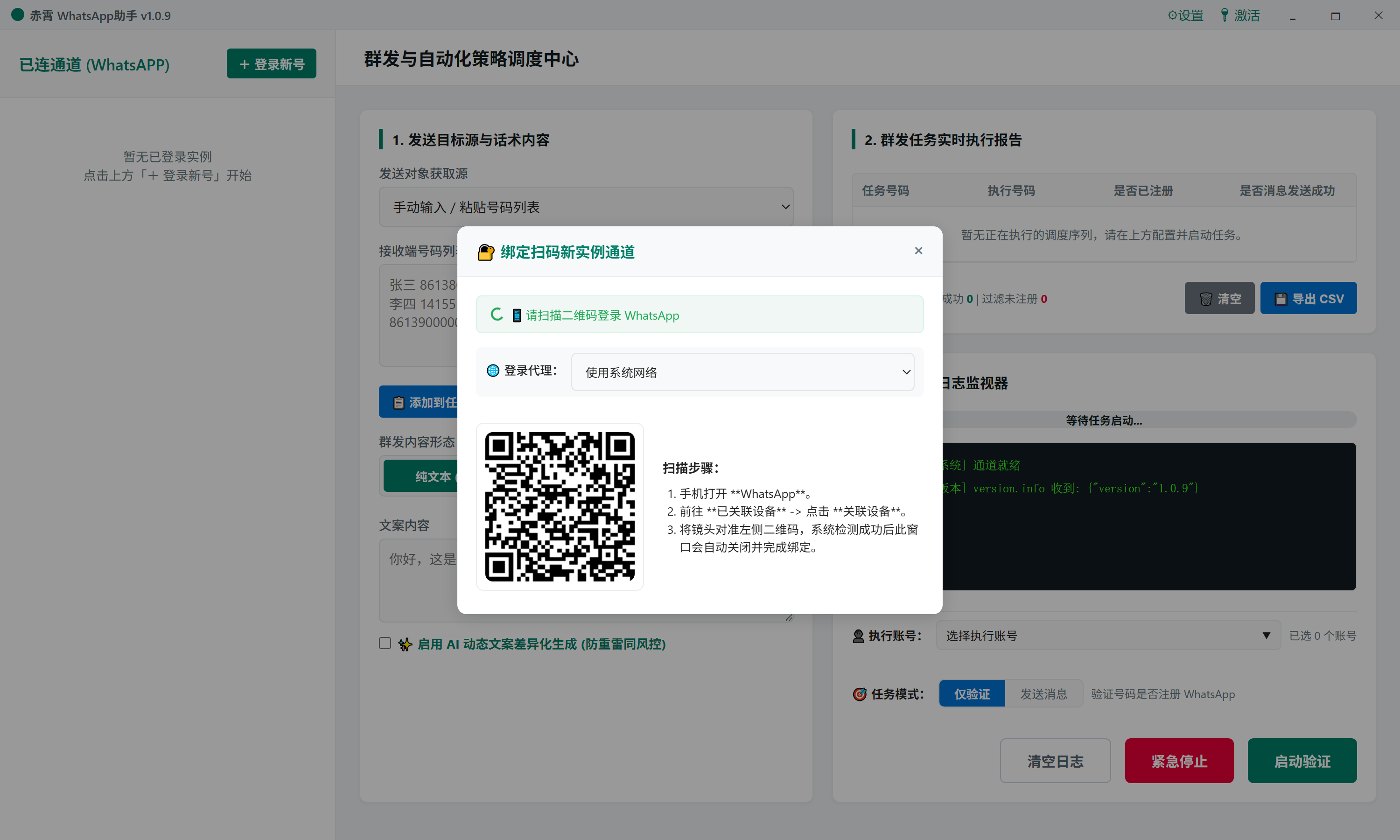Open the 发送对象获取源 dropdown

coord(586,207)
